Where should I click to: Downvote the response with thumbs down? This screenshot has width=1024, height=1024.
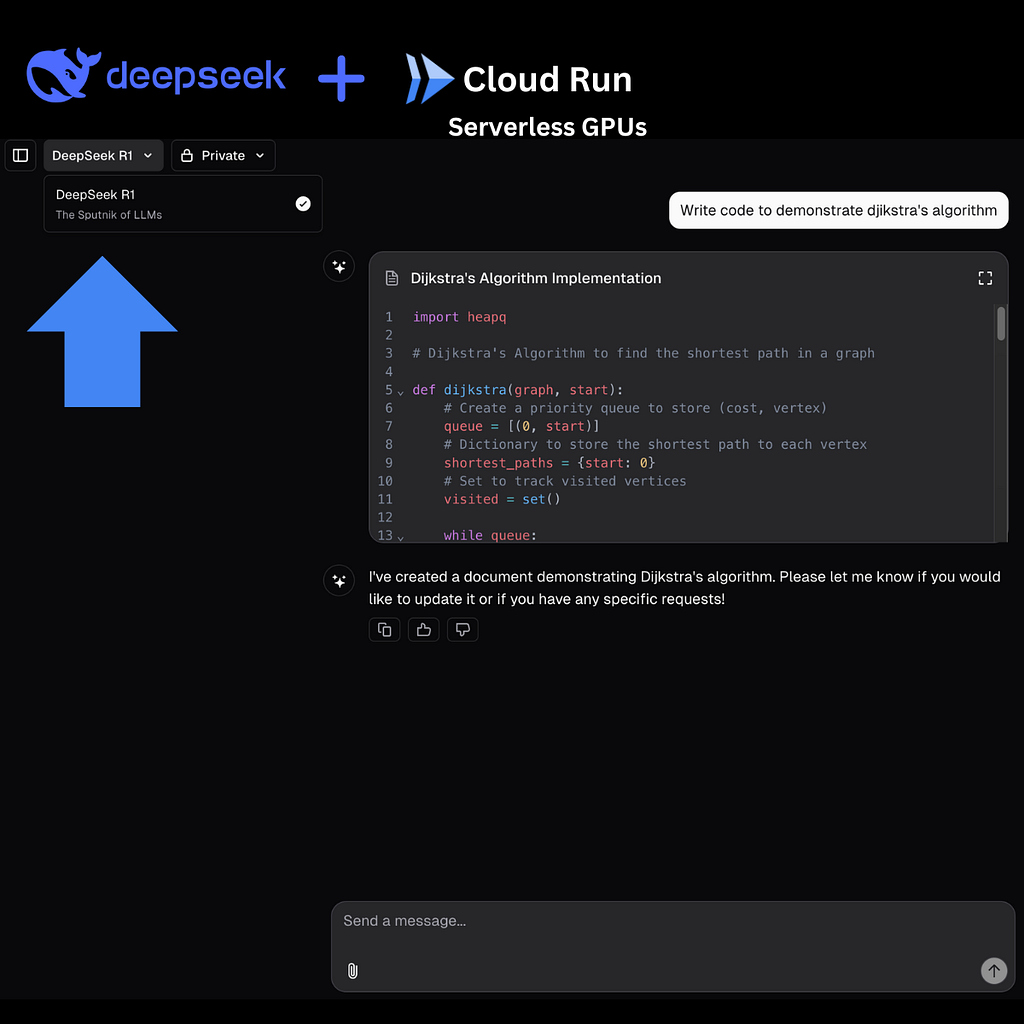tap(462, 630)
